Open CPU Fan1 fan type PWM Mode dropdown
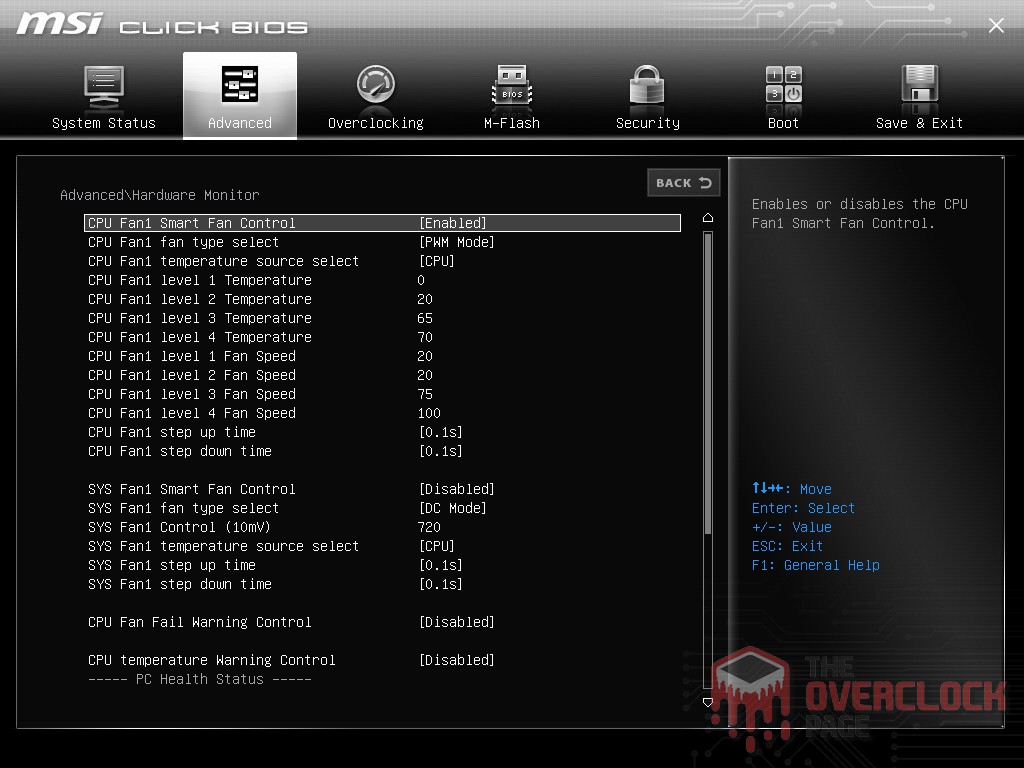The image size is (1024, 768). (456, 242)
